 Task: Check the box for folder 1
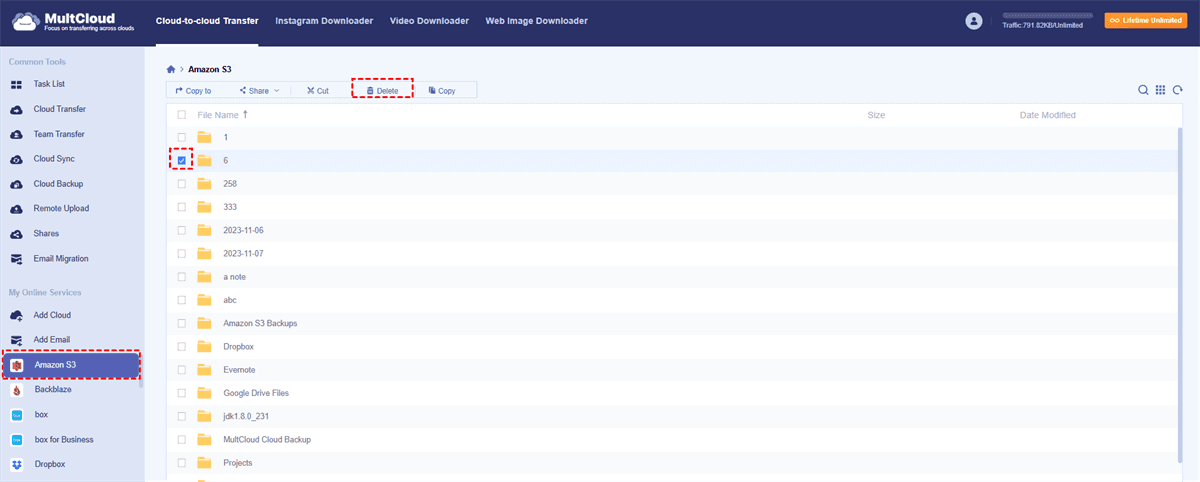point(182,137)
